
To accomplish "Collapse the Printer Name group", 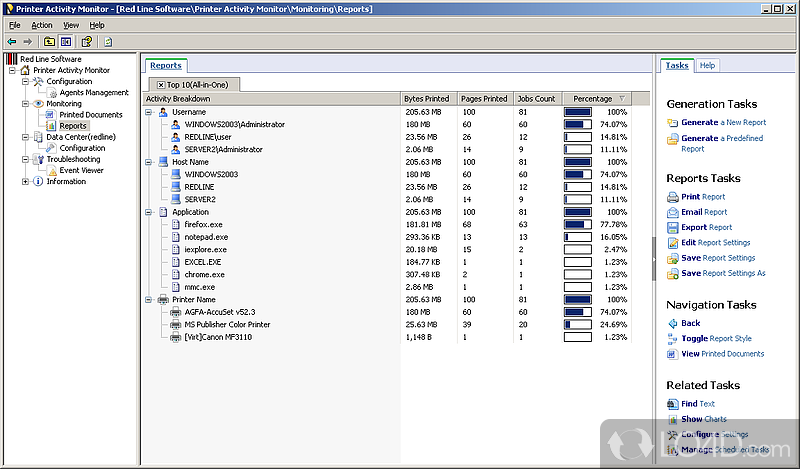I will tap(149, 299).
